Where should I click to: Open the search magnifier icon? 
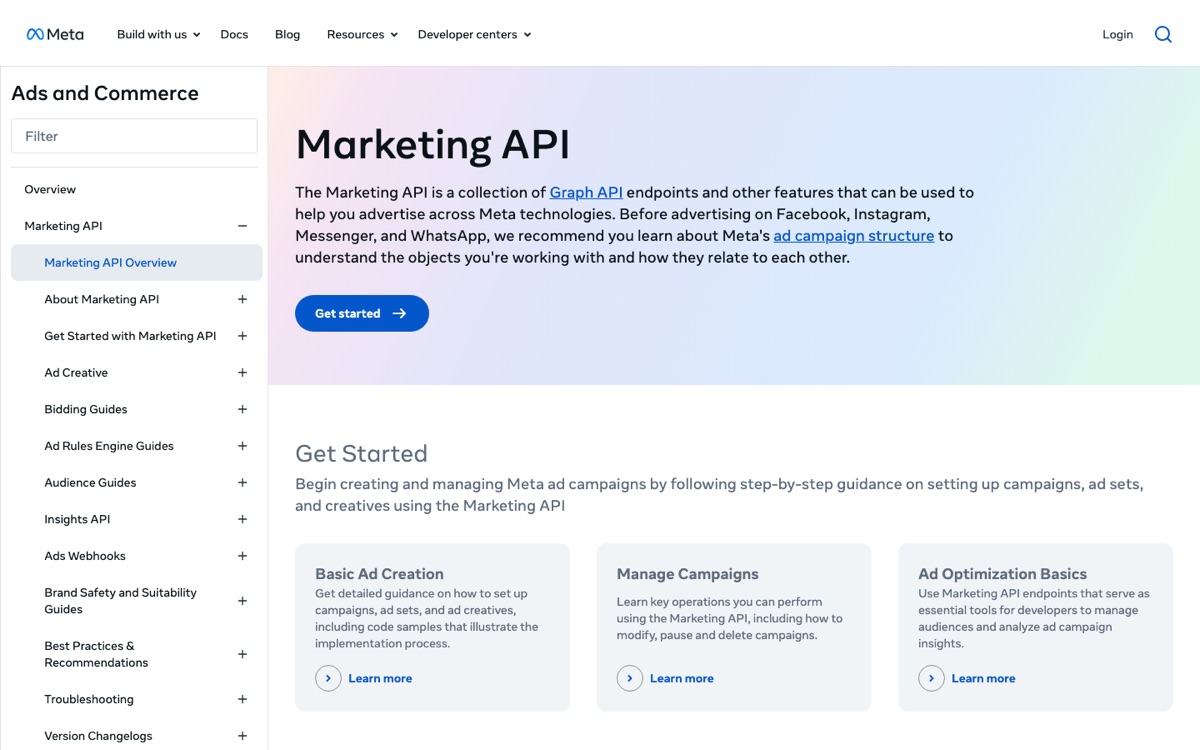(1163, 34)
